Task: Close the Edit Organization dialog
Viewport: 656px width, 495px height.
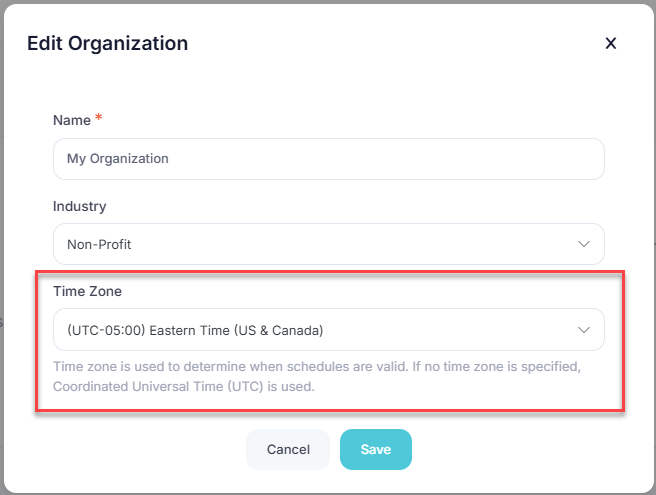Action: coord(611,43)
